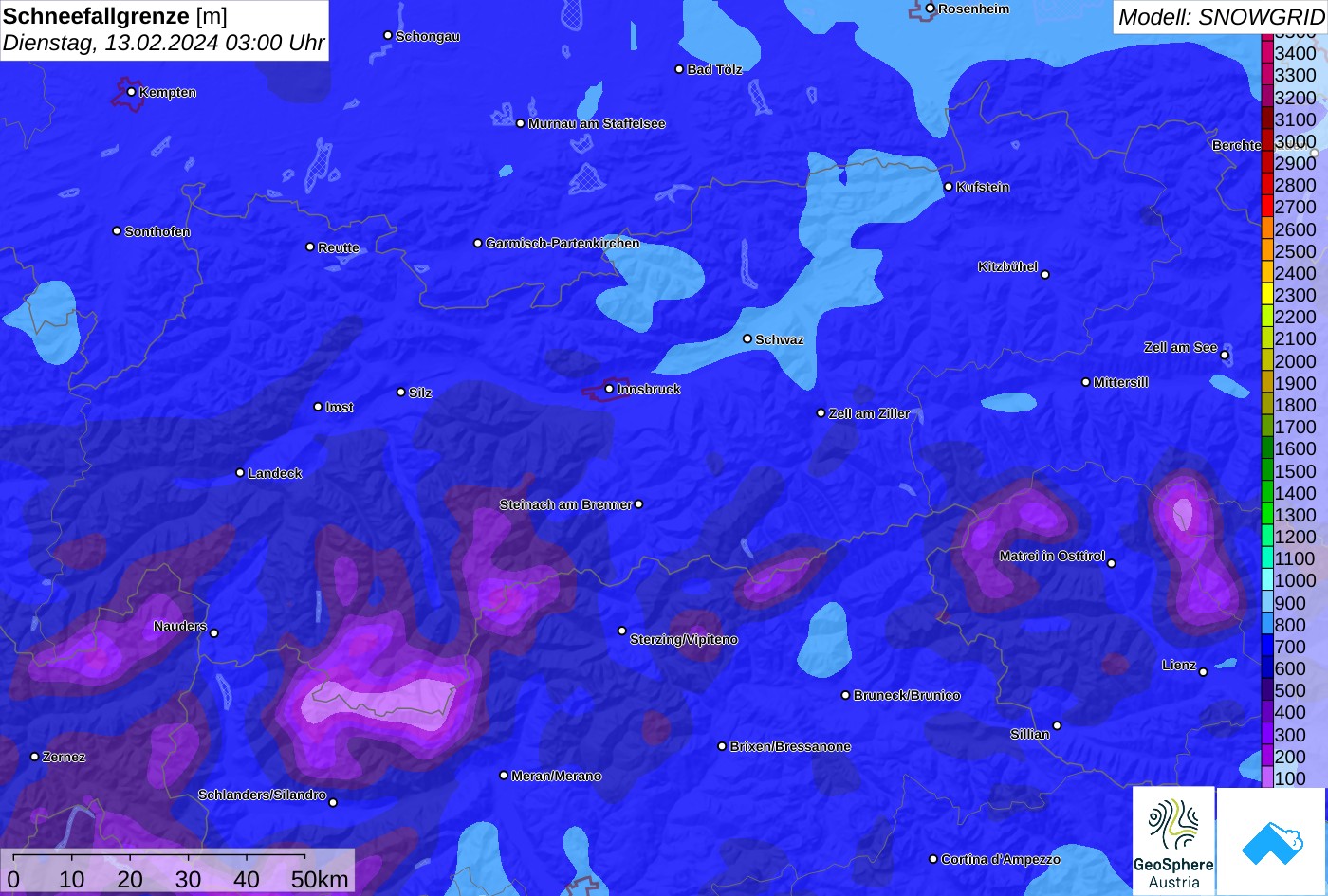The height and width of the screenshot is (896, 1328).
Task: Click the Schwaz marker dot
Action: click(747, 338)
